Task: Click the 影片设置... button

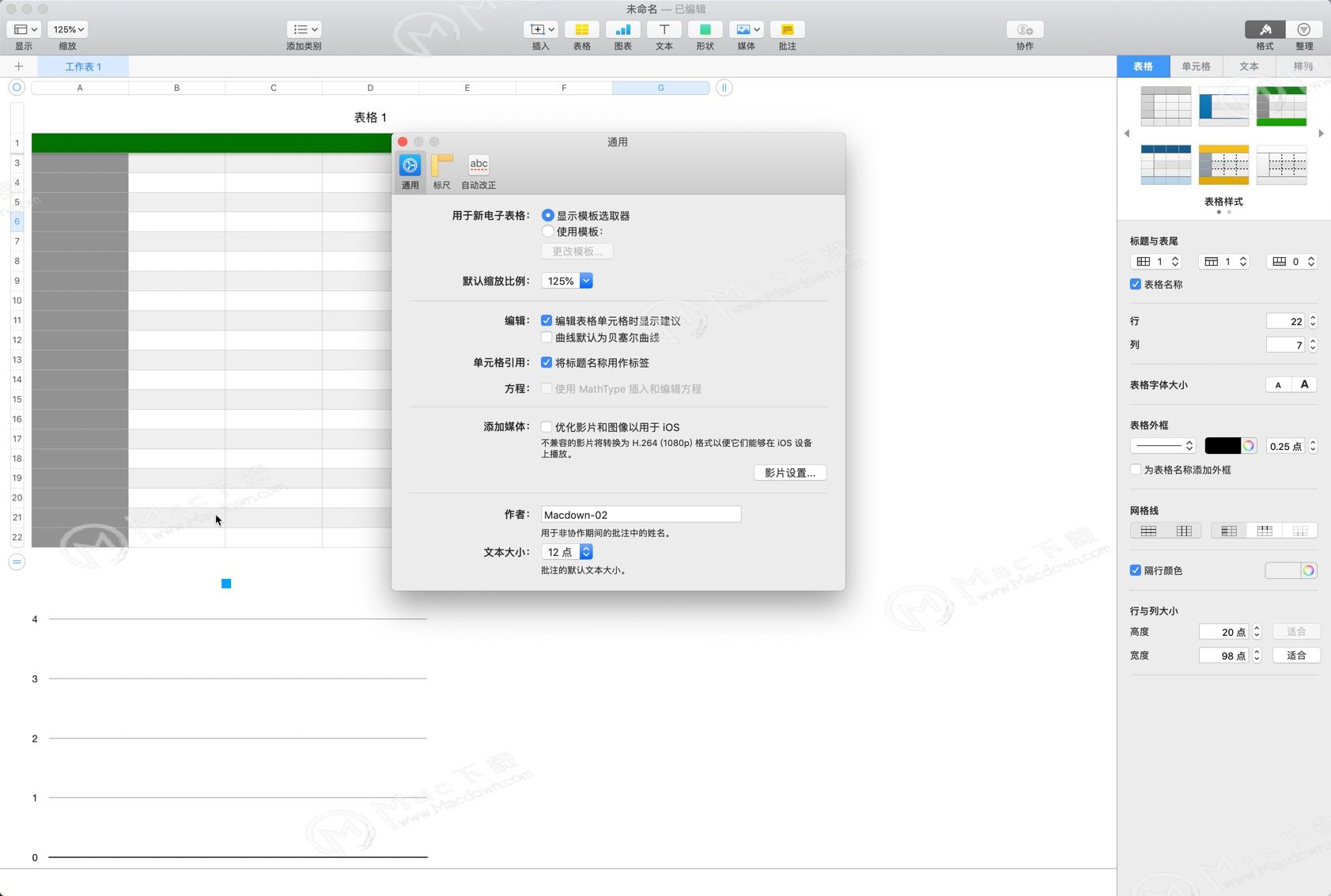Action: [x=789, y=473]
